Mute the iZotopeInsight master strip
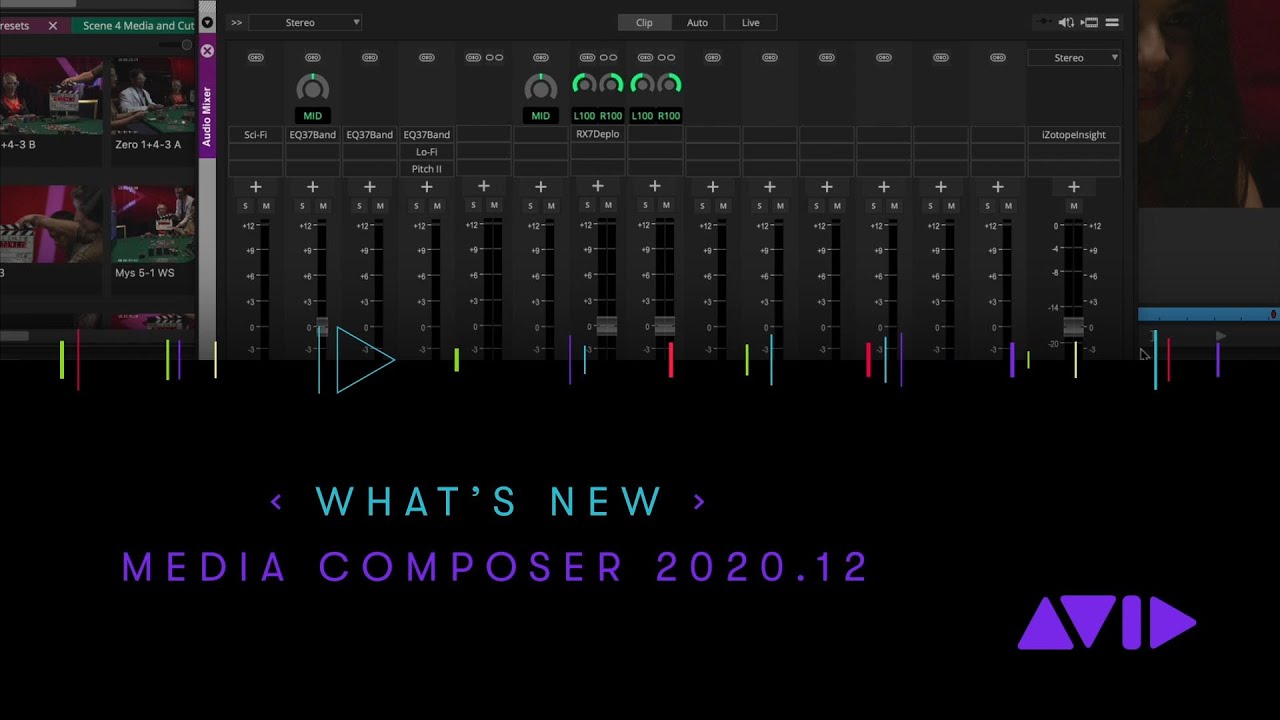Image resolution: width=1280 pixels, height=720 pixels. tap(1074, 206)
